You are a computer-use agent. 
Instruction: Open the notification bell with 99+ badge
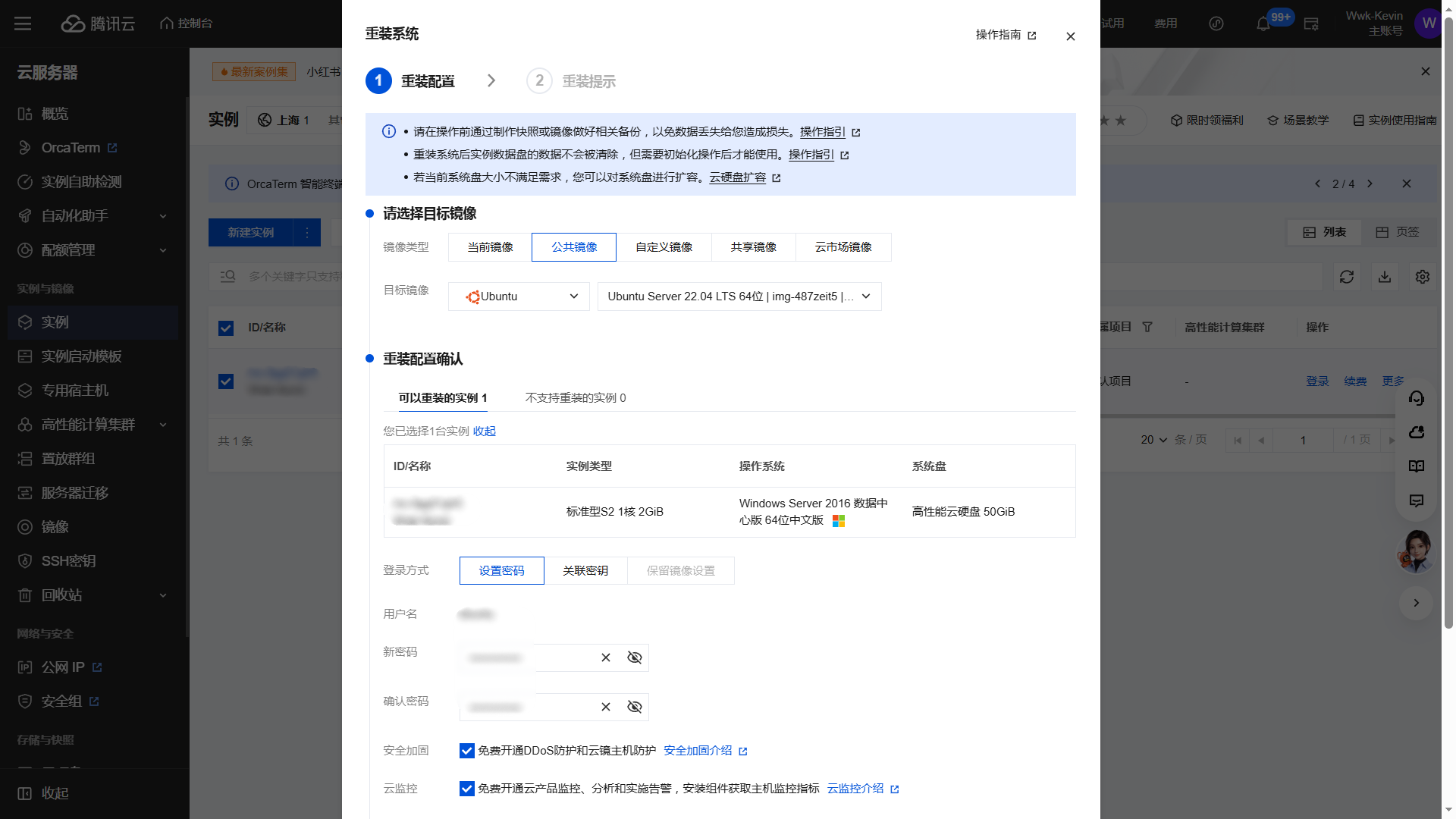point(1263,24)
